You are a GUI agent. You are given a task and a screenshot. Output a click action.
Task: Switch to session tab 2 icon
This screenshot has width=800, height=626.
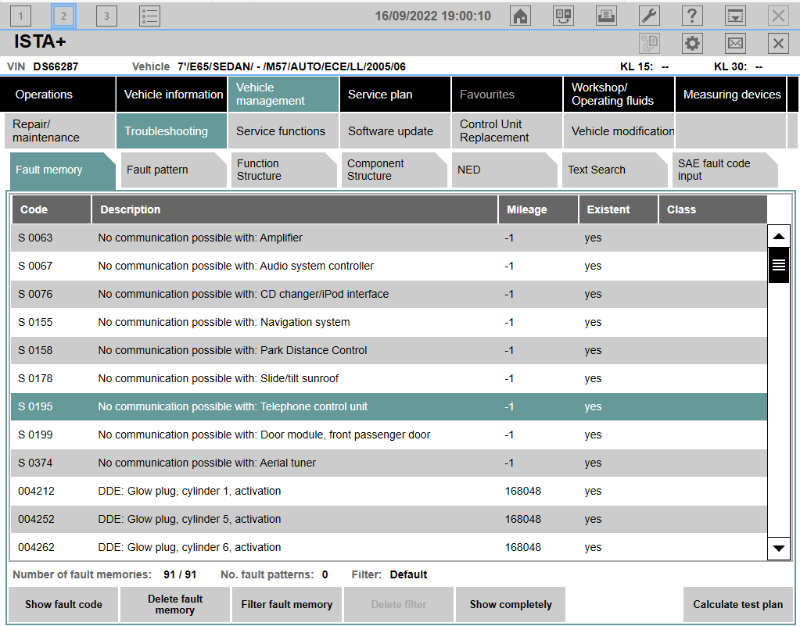click(x=63, y=16)
